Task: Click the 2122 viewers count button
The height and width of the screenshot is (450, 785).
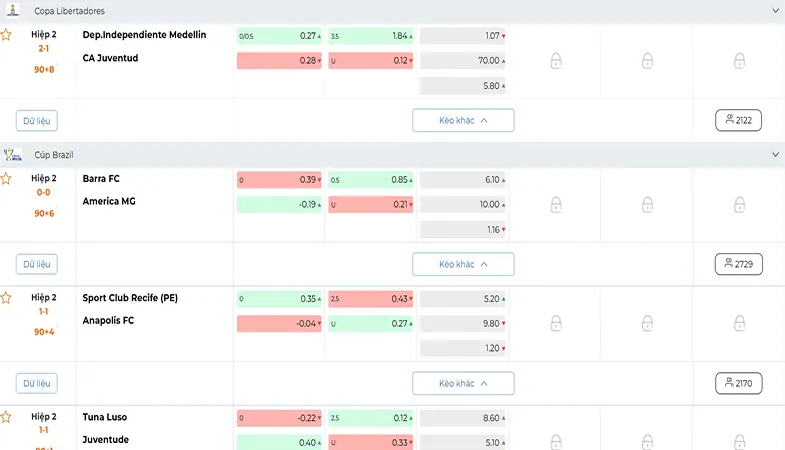Action: point(738,120)
